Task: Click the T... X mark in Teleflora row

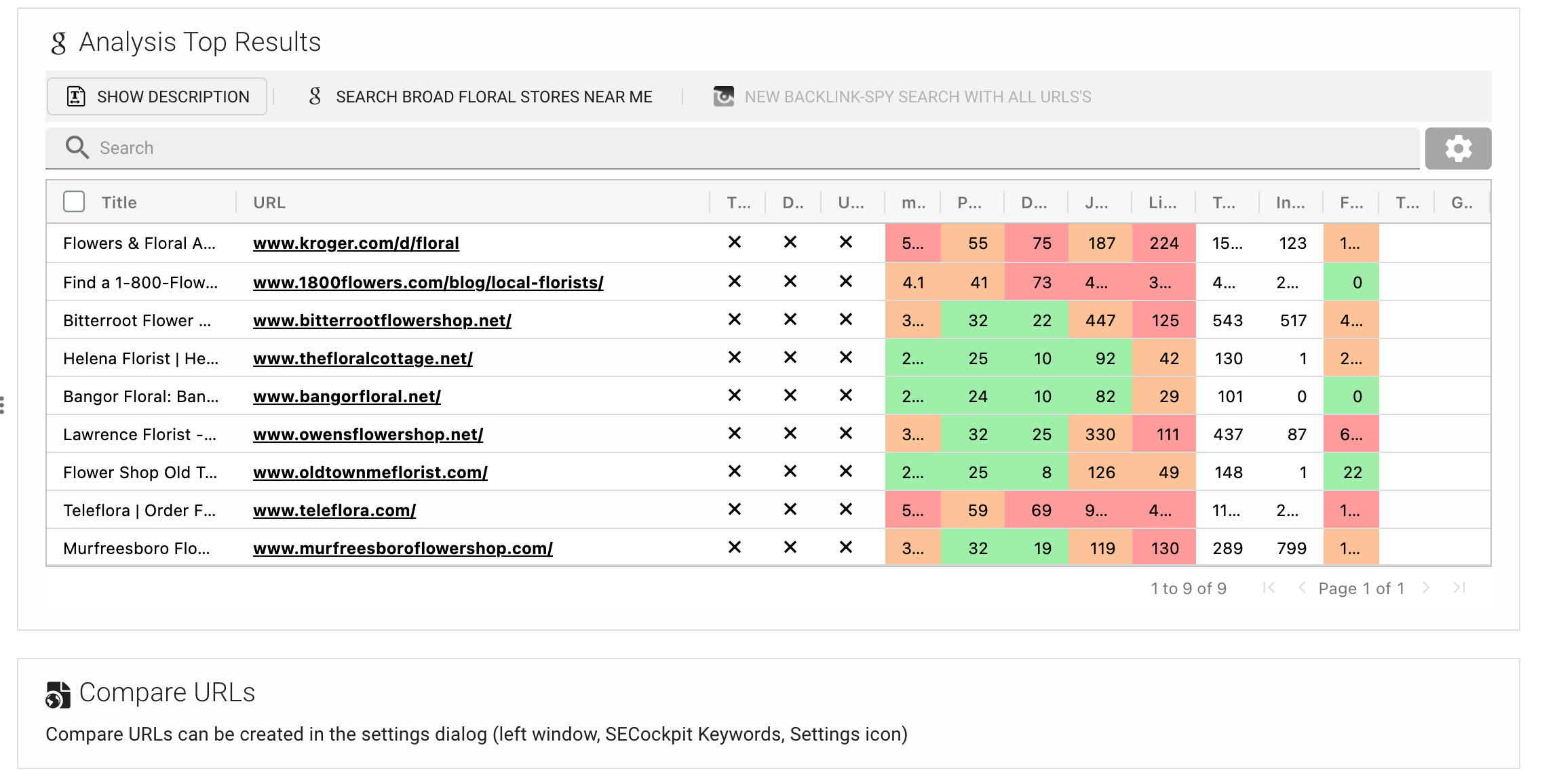Action: click(x=734, y=509)
